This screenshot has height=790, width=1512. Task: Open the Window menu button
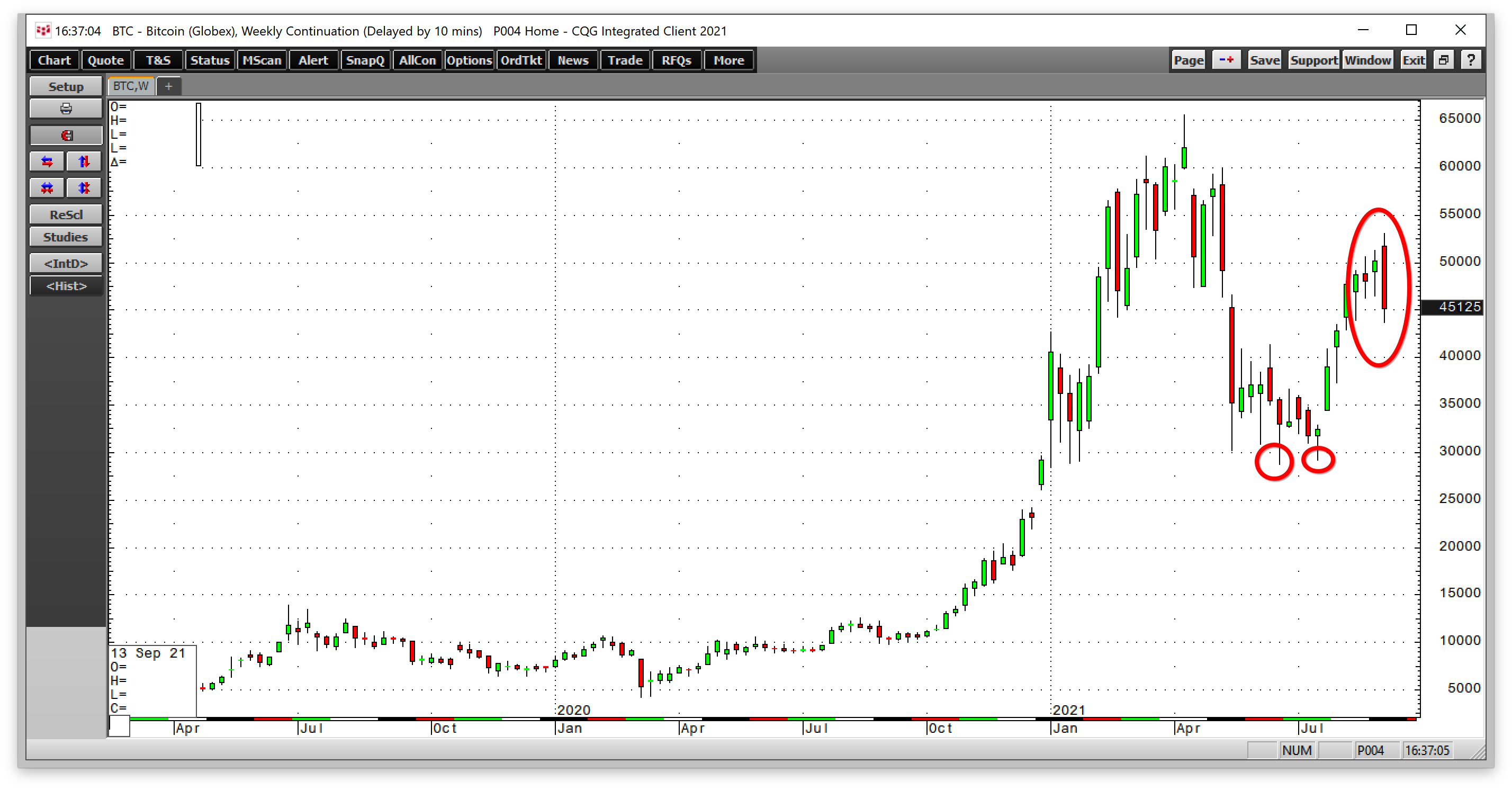pyautogui.click(x=1367, y=60)
